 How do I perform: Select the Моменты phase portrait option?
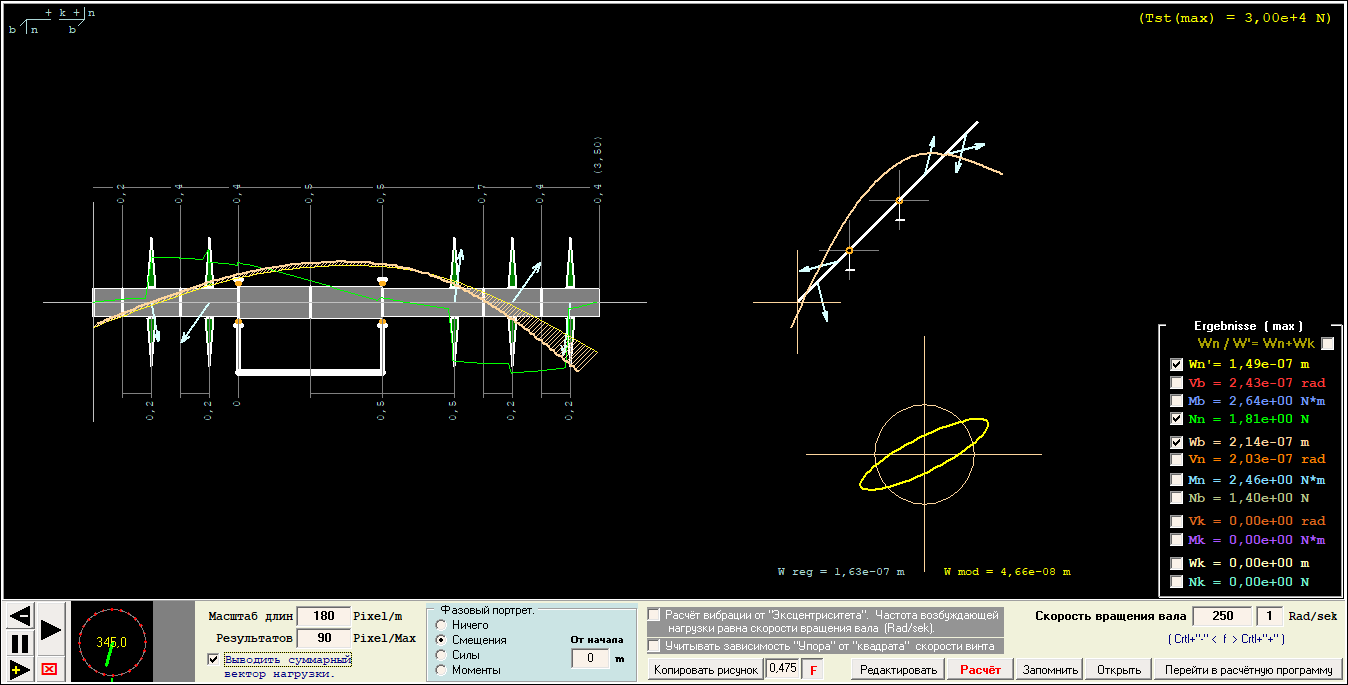[441, 670]
